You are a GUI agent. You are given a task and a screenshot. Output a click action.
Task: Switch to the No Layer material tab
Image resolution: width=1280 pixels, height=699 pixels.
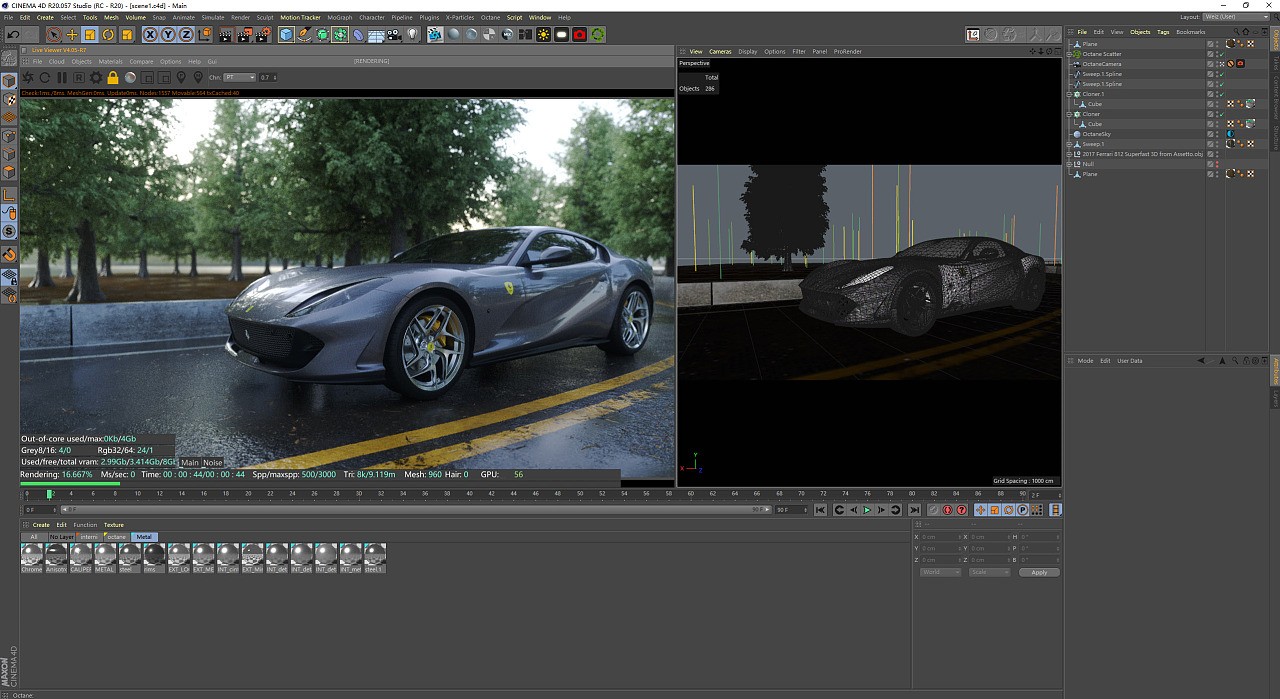click(x=62, y=537)
